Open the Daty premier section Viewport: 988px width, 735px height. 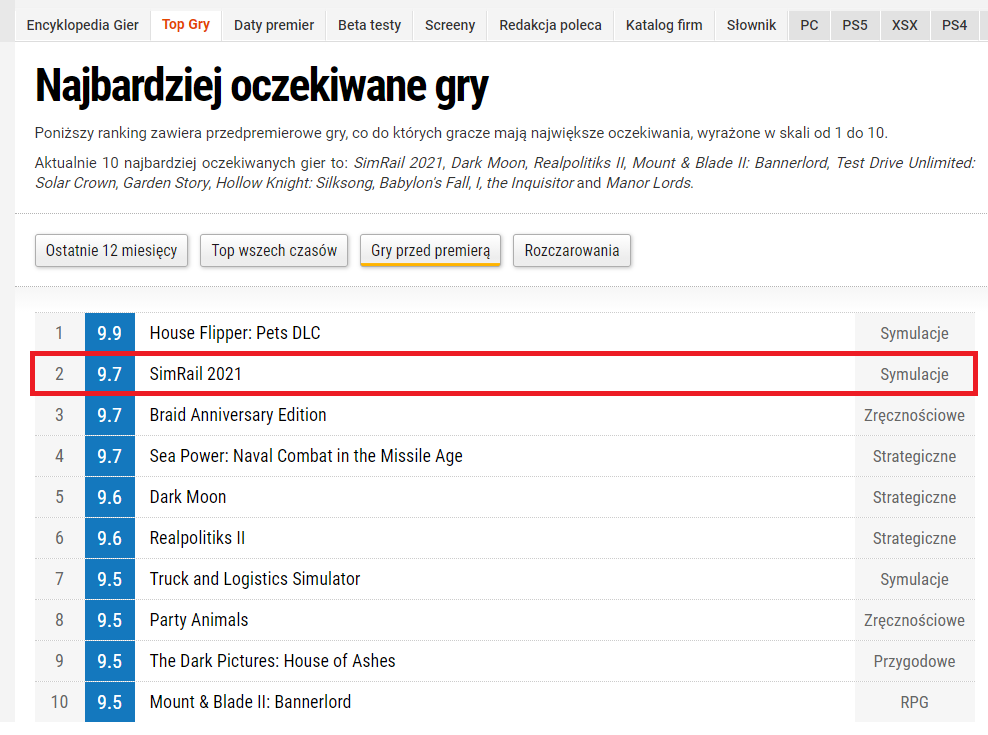[x=273, y=25]
